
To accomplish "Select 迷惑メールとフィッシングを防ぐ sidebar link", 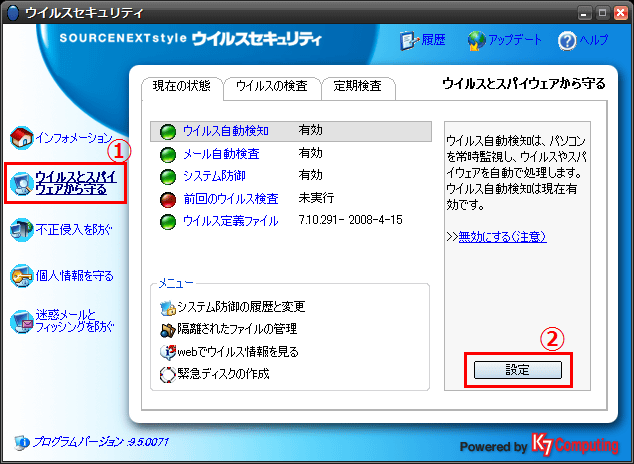I will 75,321.
